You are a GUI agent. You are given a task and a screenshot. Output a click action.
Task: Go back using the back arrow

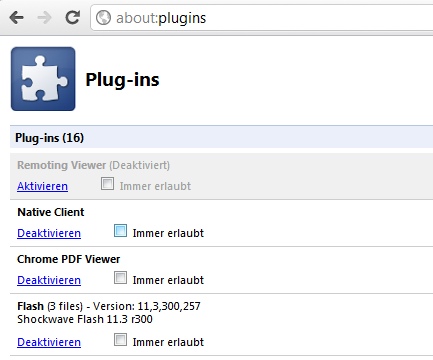pyautogui.click(x=17, y=17)
